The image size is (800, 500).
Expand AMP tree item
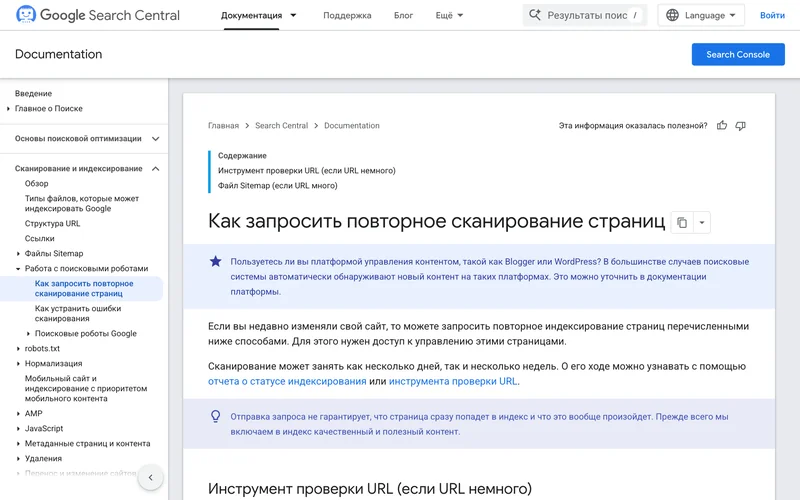18,414
